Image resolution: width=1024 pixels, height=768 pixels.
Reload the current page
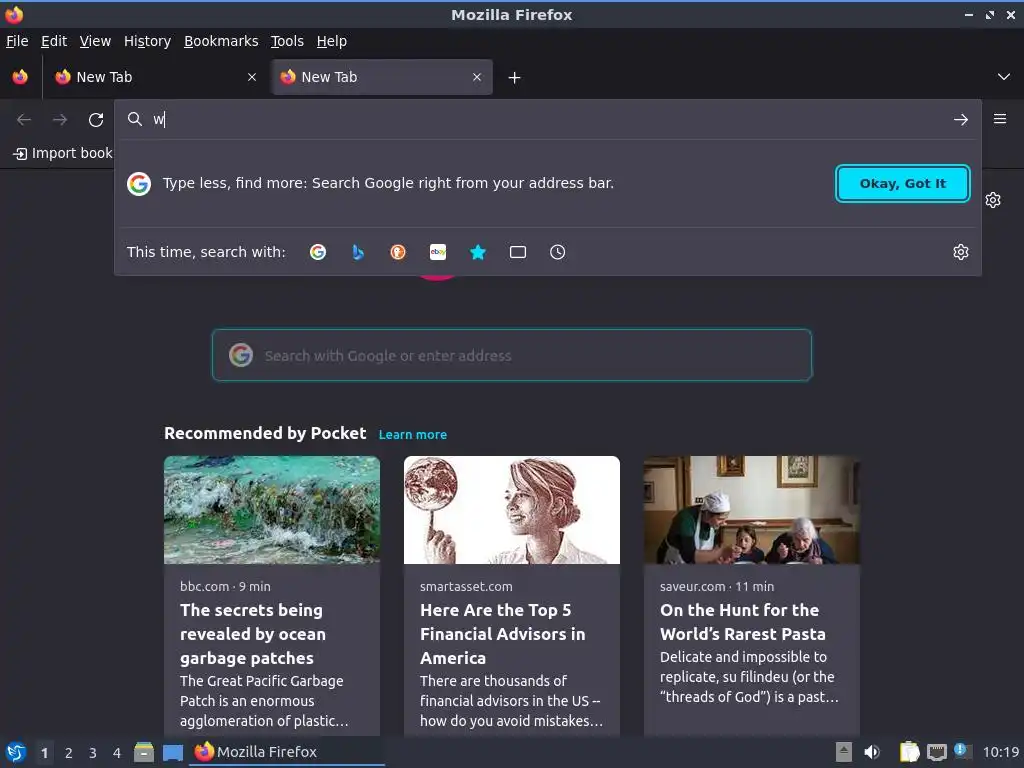tap(96, 120)
